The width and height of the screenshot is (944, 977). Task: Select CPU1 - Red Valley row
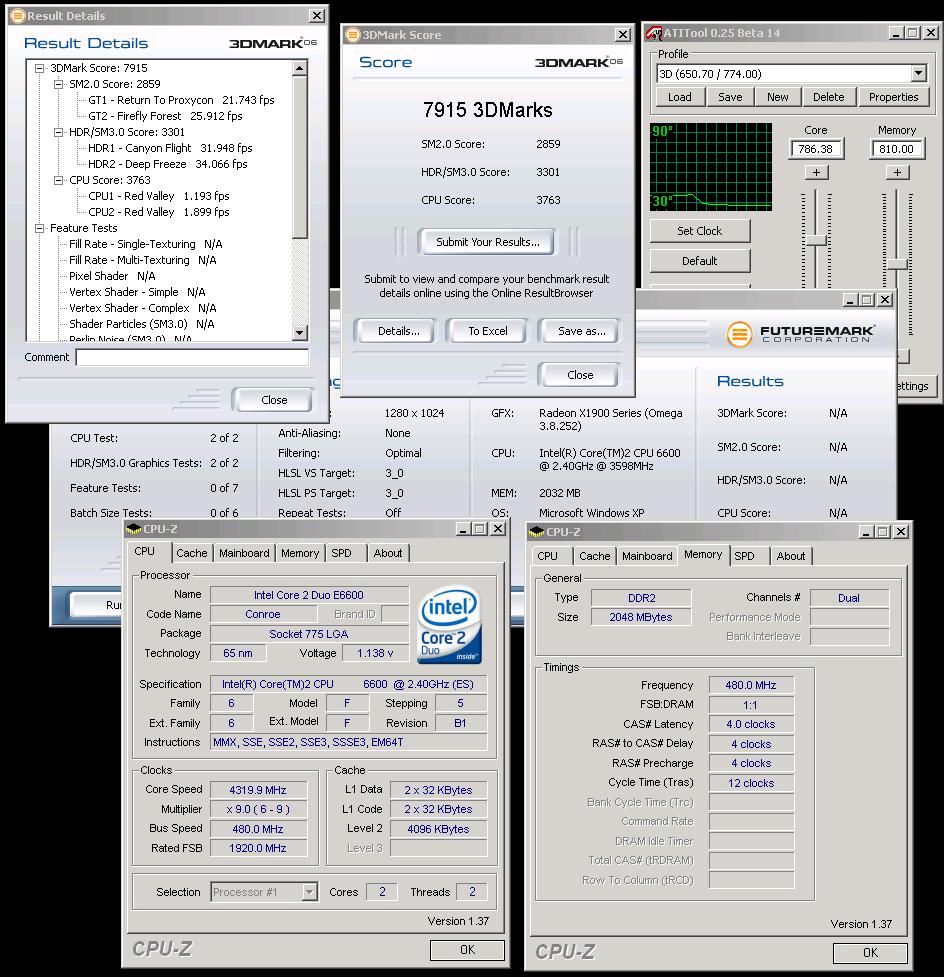159,196
